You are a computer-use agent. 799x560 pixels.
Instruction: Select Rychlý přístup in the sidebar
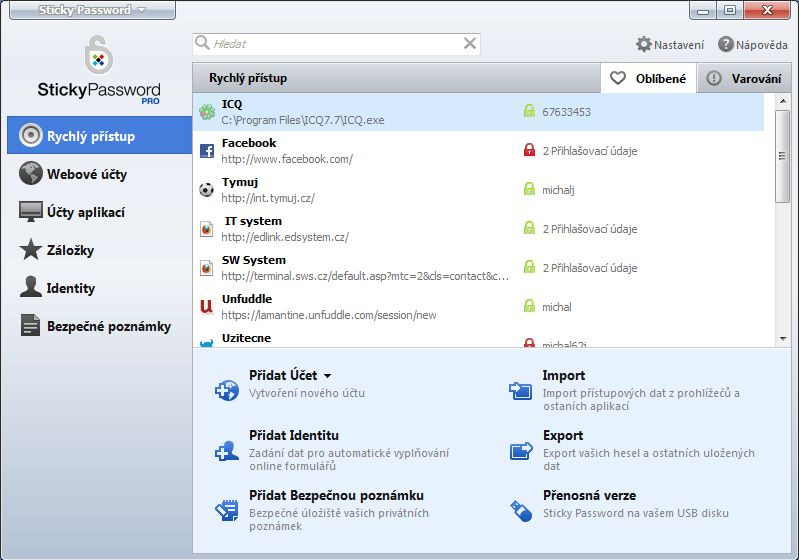[x=99, y=136]
